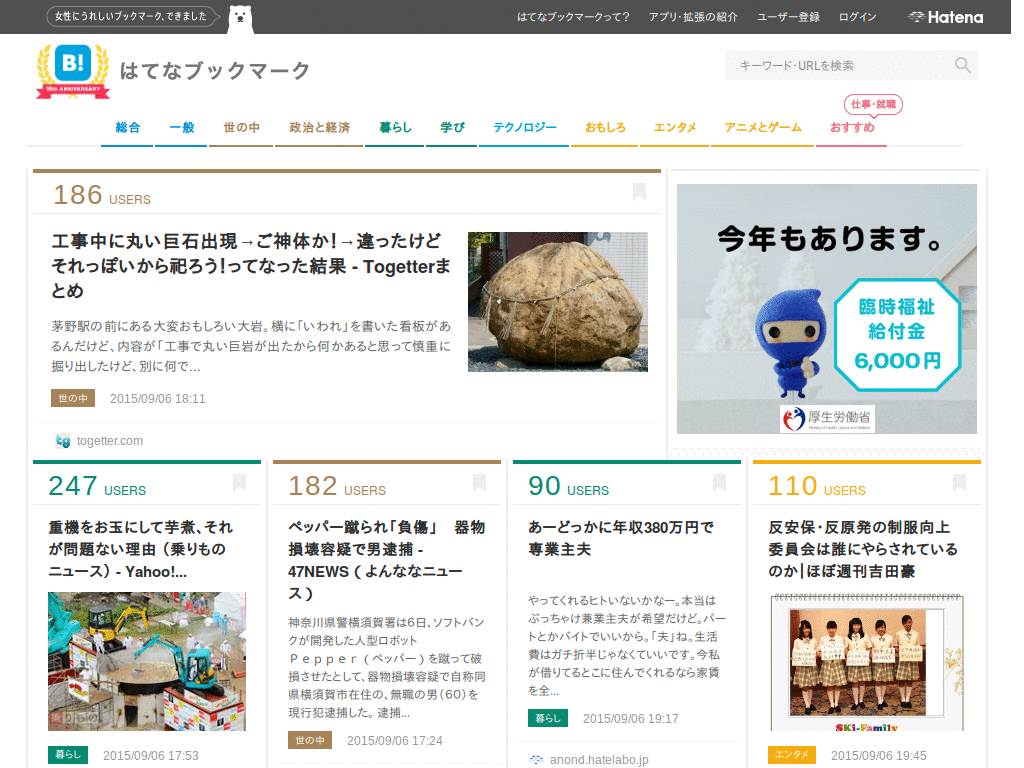
Task: Click the 2015/09/06 17:24 timestamp
Action: pyautogui.click(x=394, y=741)
